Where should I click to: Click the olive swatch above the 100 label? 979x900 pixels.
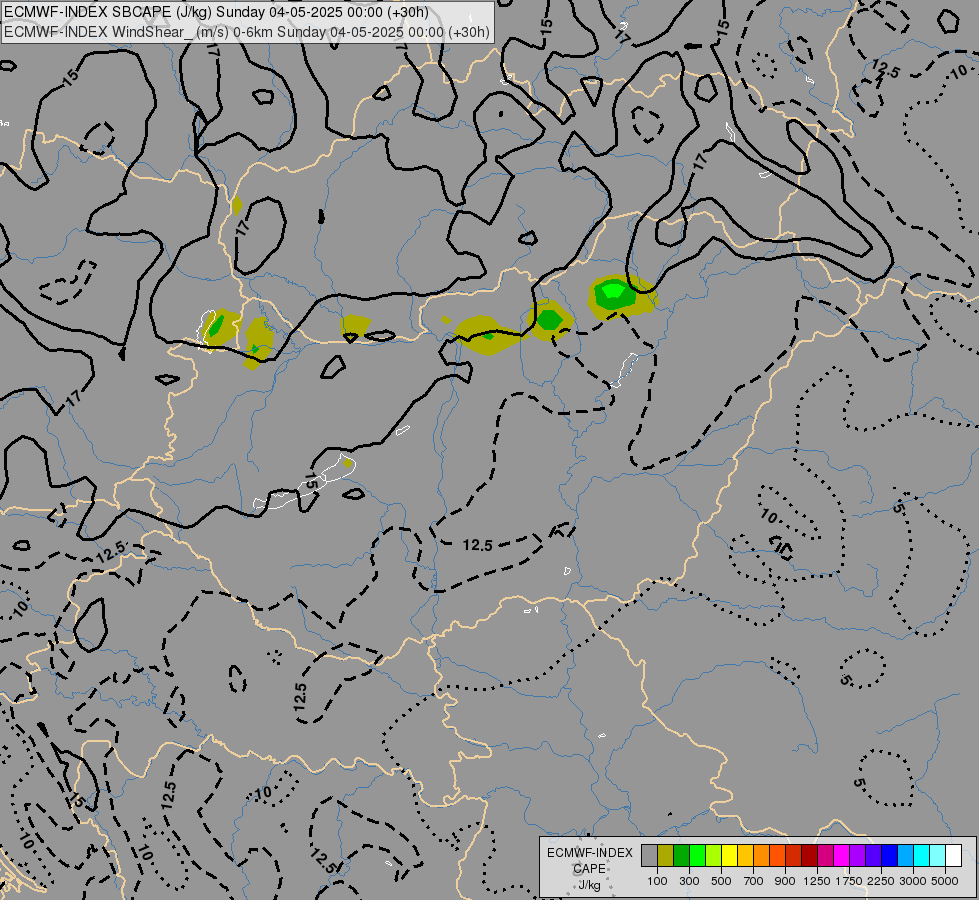click(x=666, y=856)
